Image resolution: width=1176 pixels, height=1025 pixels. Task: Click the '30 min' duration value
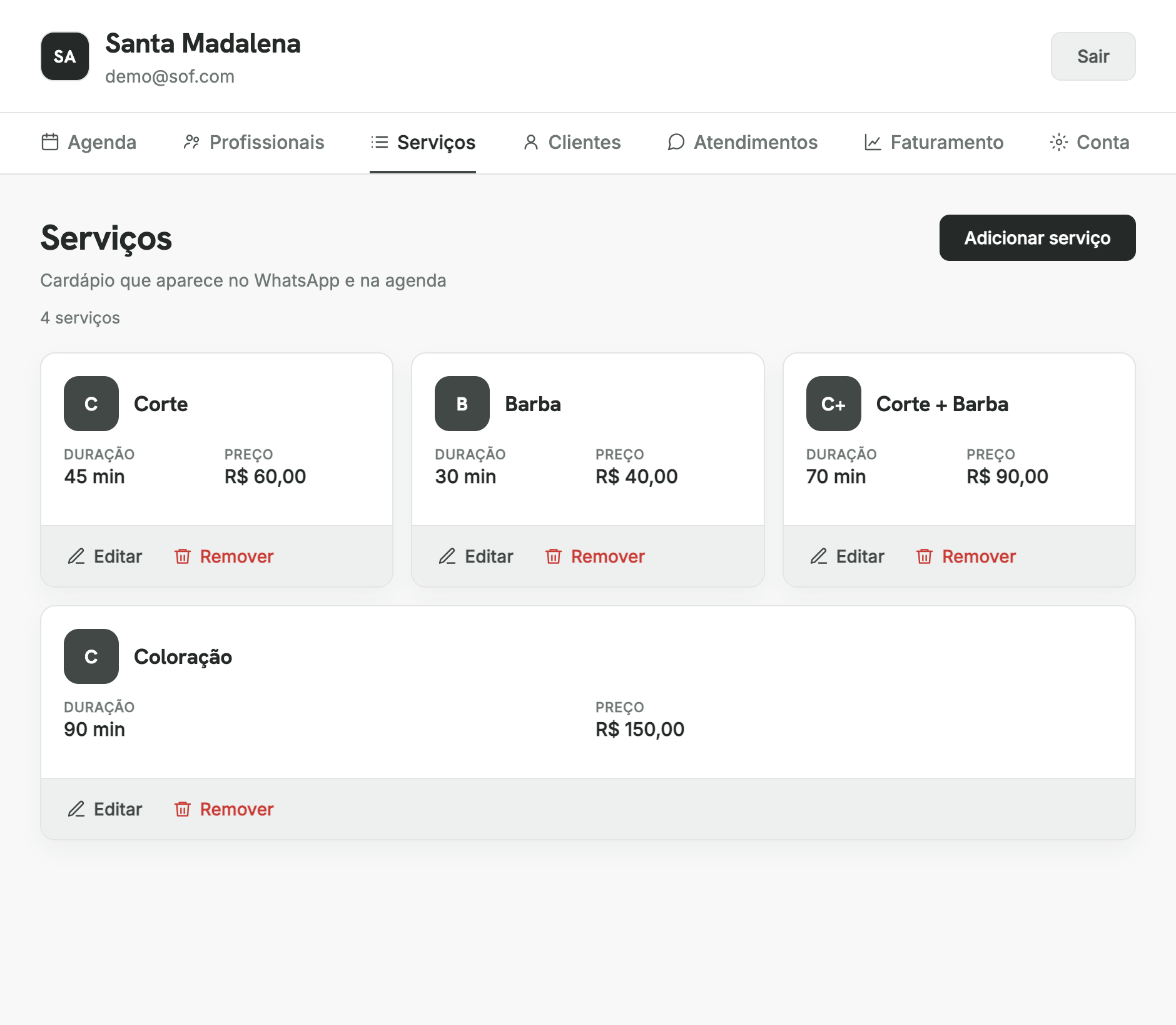point(465,477)
